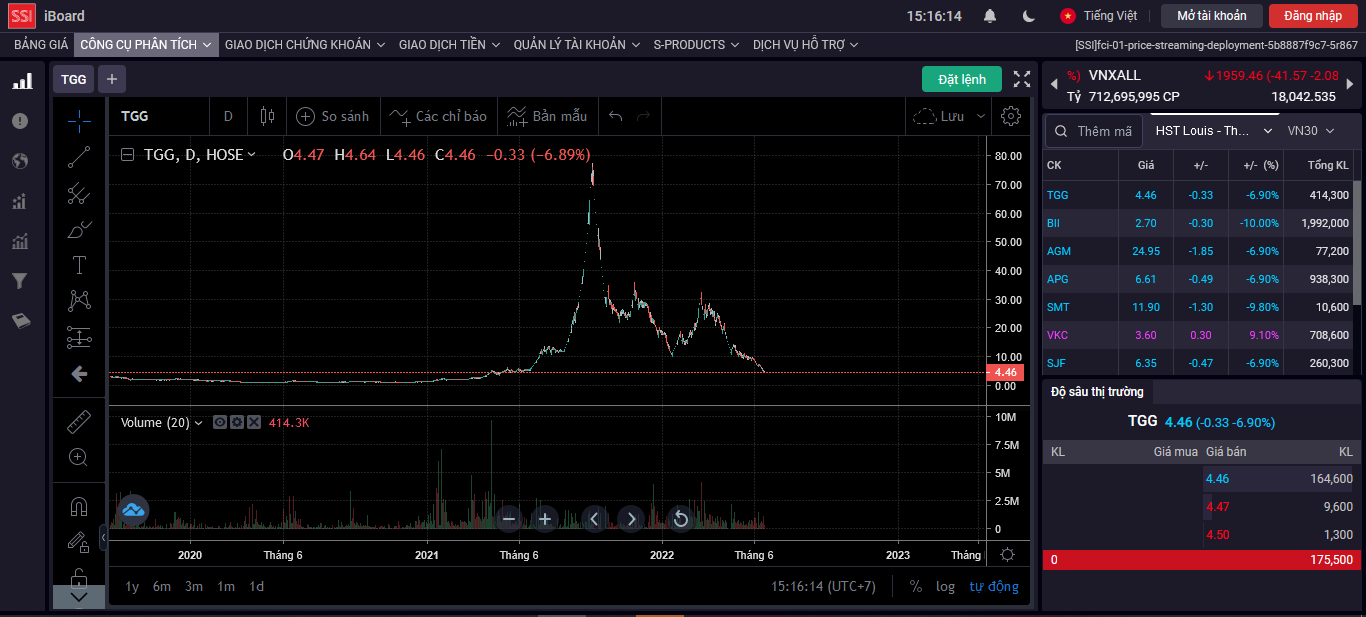This screenshot has width=1366, height=617.
Task: Set time range to 6m
Action: click(x=162, y=587)
